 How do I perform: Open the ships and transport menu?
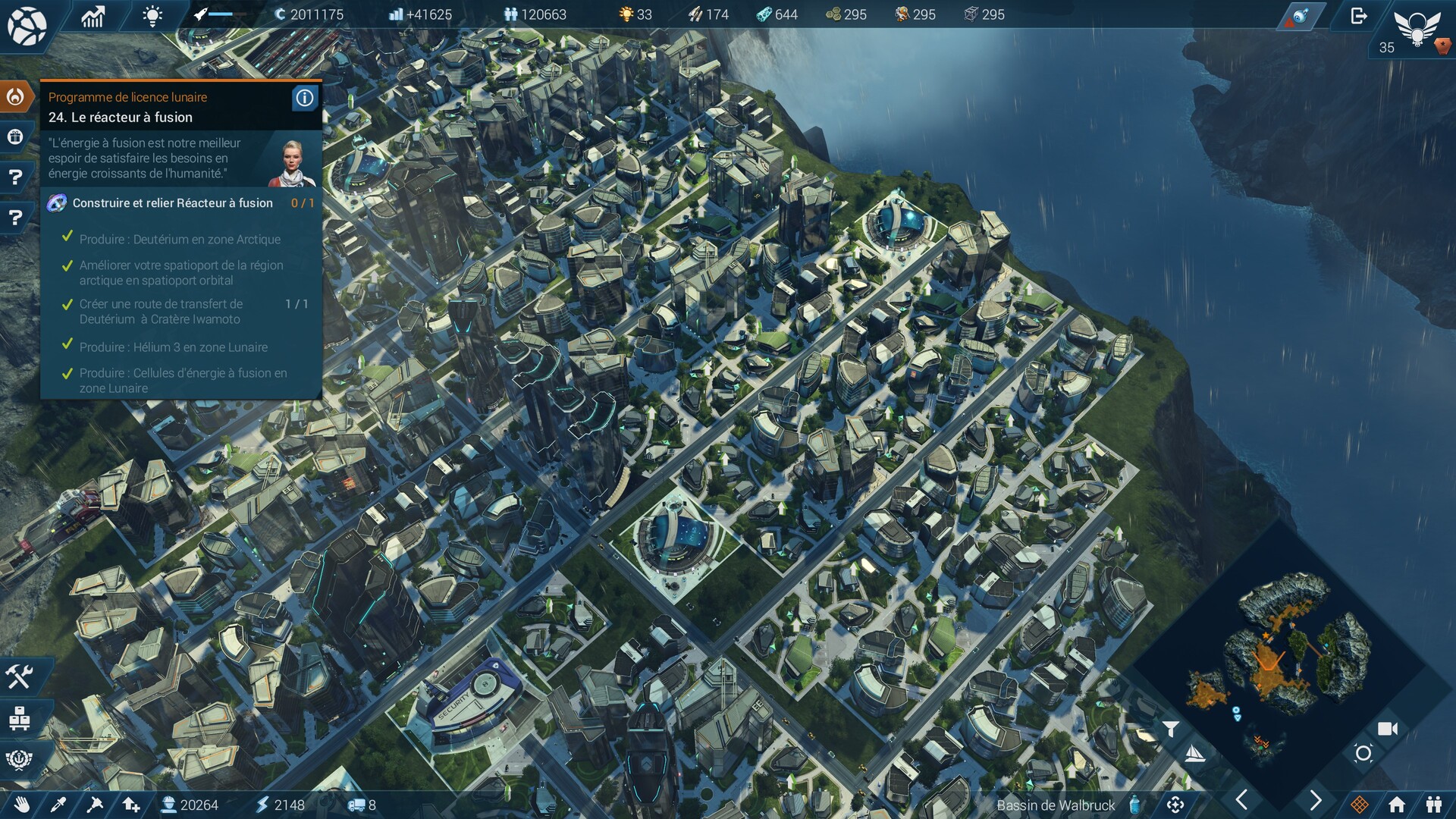click(19, 717)
